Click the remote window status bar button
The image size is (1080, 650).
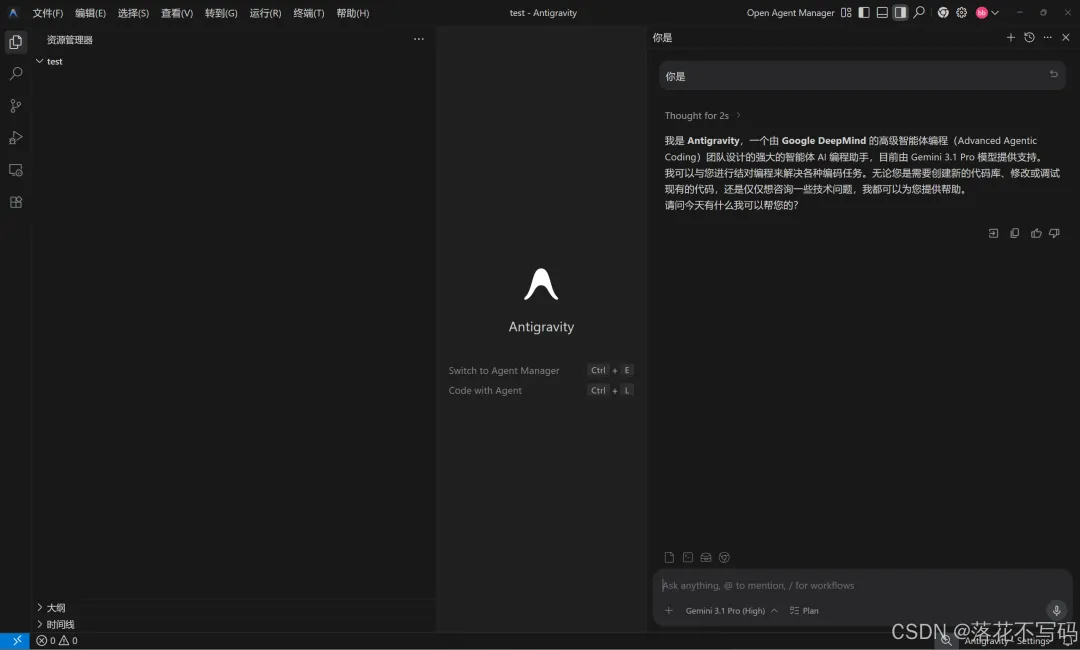[x=15, y=640]
